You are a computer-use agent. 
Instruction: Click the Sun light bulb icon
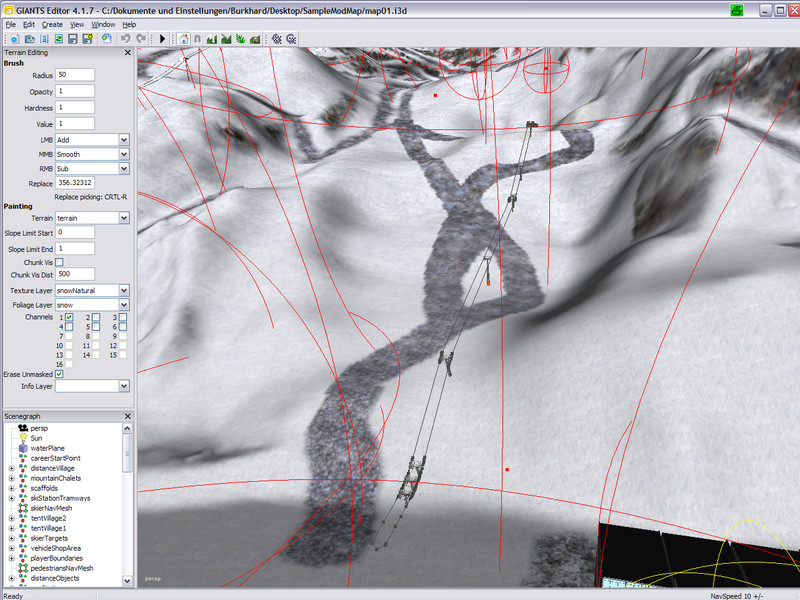[x=23, y=438]
